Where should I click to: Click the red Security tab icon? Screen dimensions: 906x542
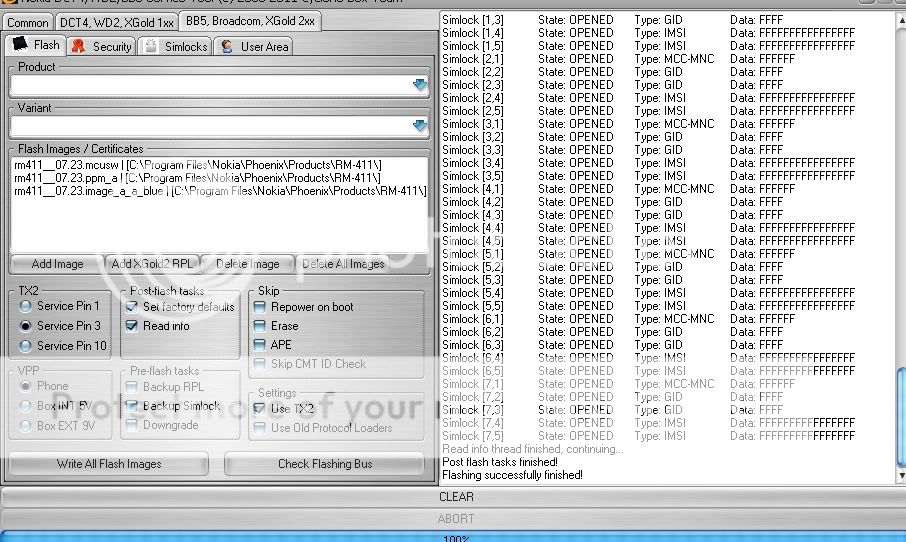(78, 46)
